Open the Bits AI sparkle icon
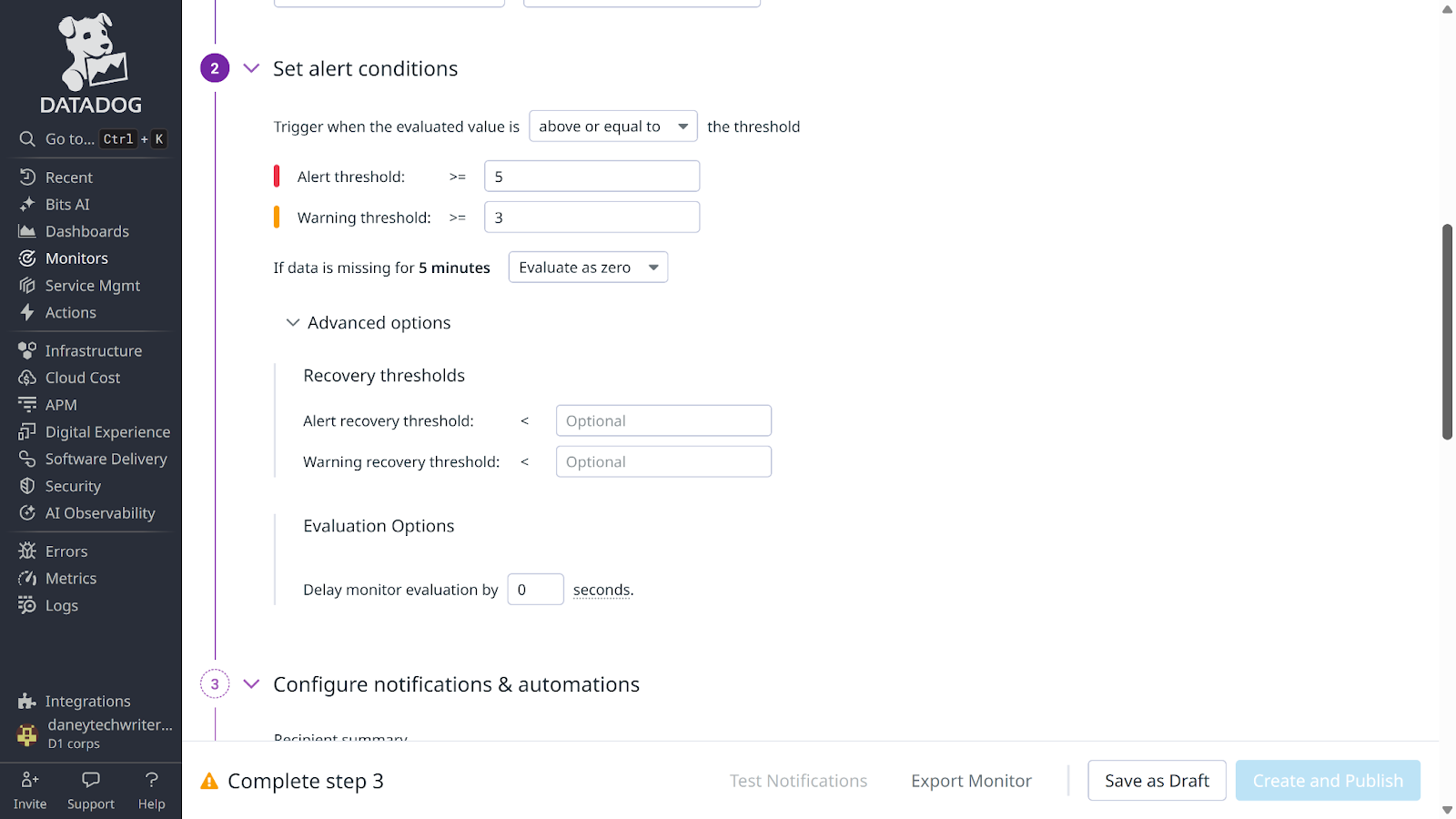 pos(27,205)
